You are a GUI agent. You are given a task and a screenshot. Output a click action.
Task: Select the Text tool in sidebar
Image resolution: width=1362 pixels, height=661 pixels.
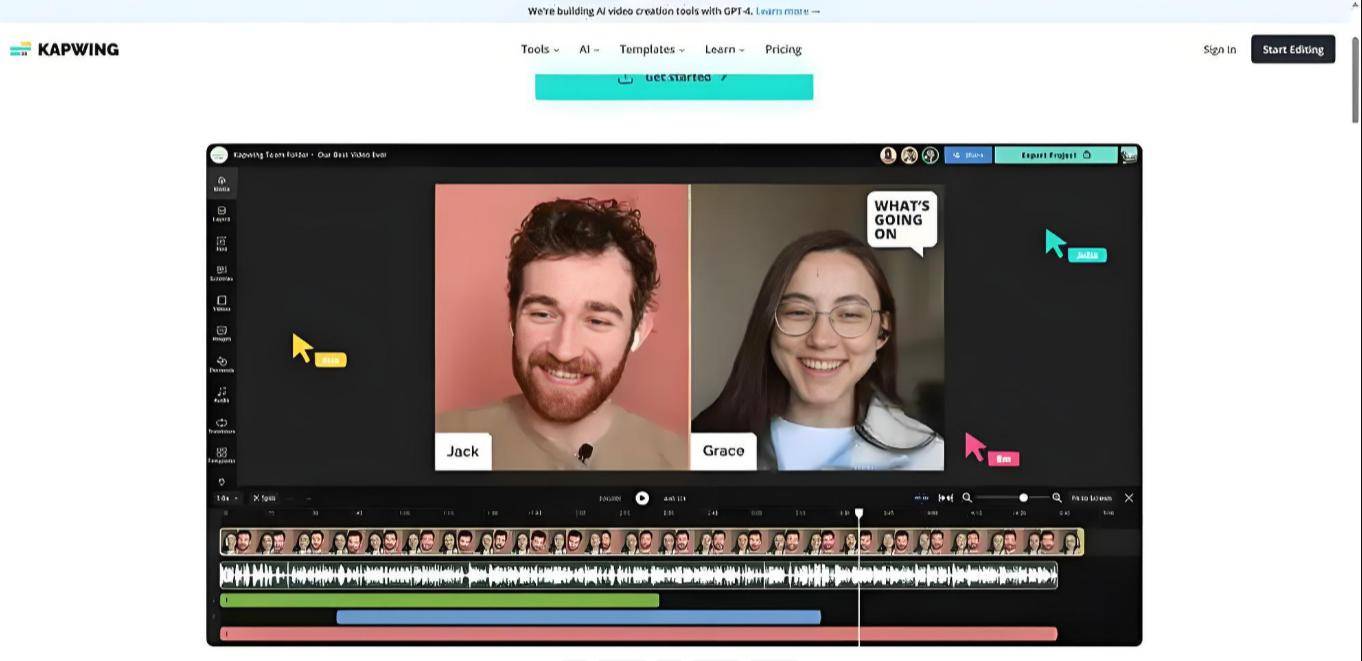point(221,243)
